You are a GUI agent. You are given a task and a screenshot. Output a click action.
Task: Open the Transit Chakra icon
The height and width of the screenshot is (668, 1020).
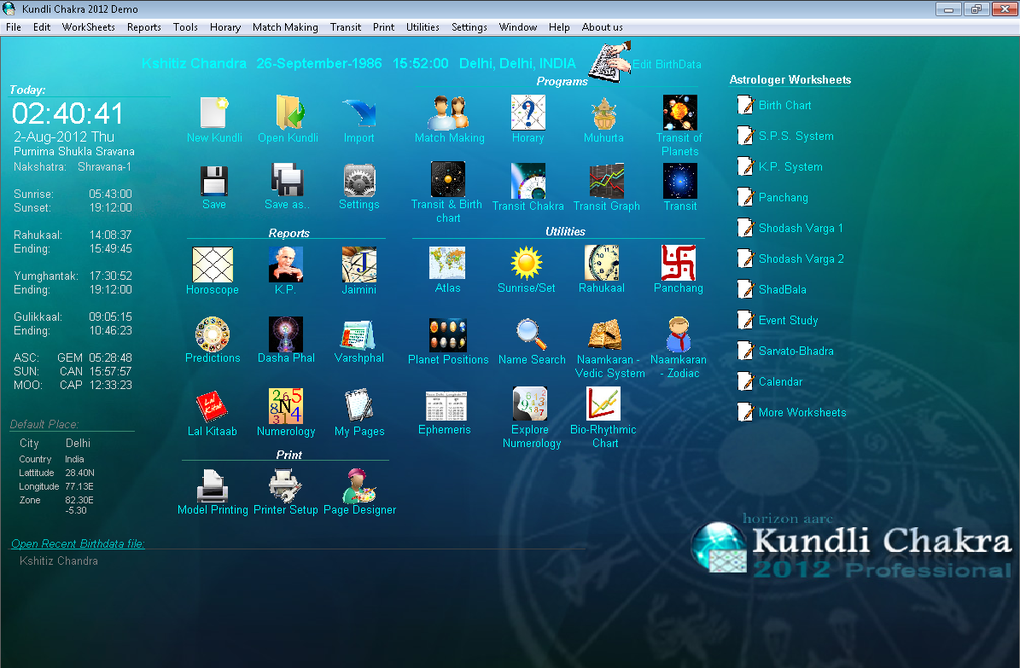click(528, 181)
